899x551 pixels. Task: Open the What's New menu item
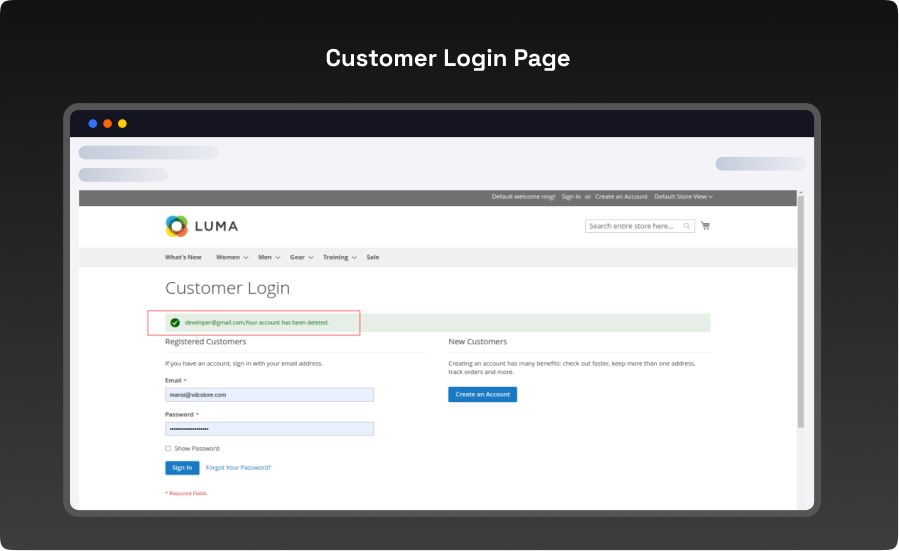(183, 257)
